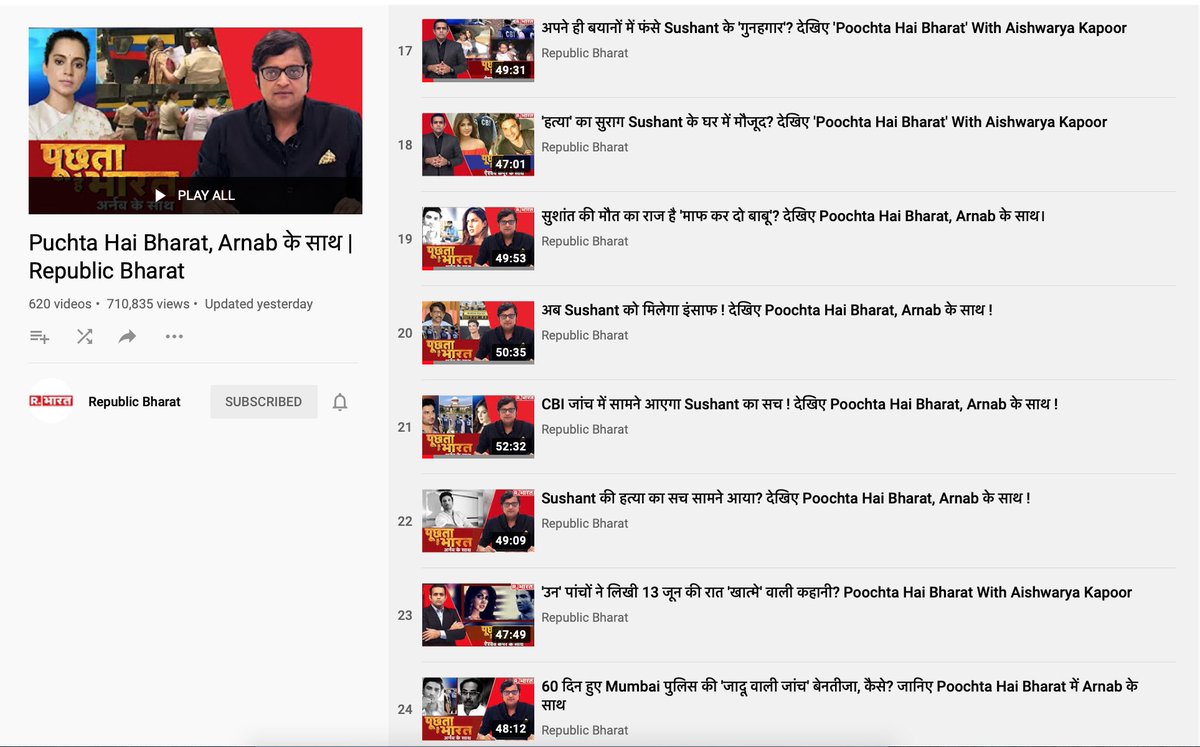
Task: Open video 24 thumbnail with 48:12 duration
Action: click(478, 708)
